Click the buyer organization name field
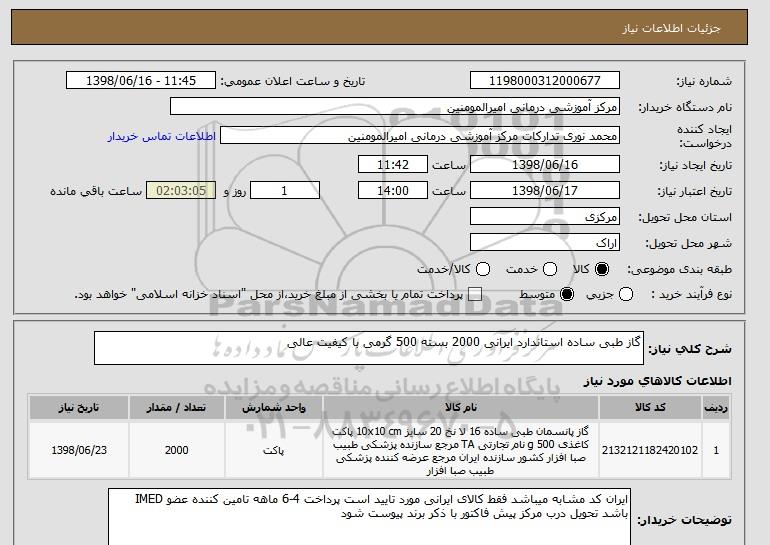The width and height of the screenshot is (770, 545). point(395,107)
